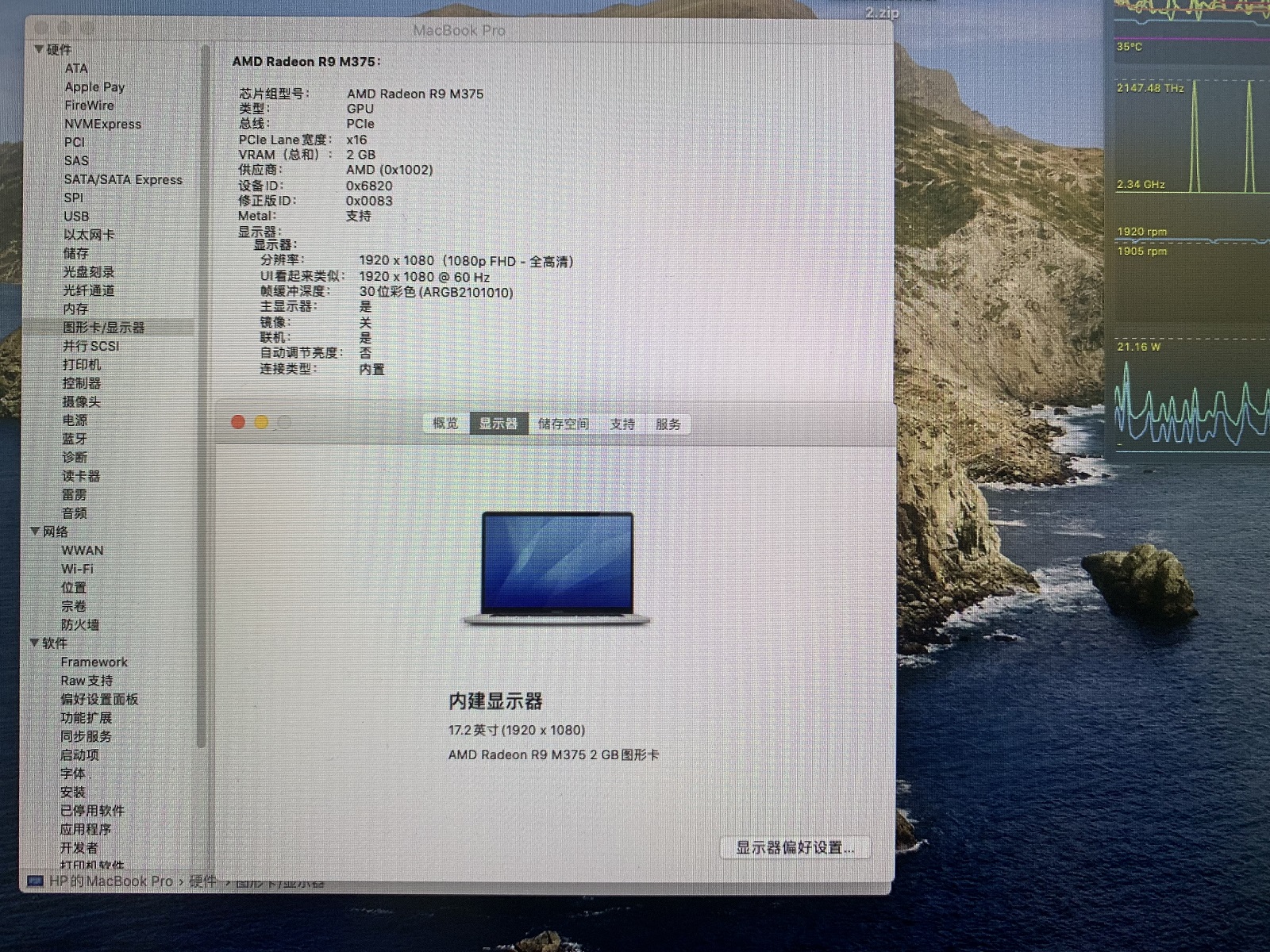The image size is (1270, 952).
Task: Select SAS in sidebar
Action: [x=76, y=160]
